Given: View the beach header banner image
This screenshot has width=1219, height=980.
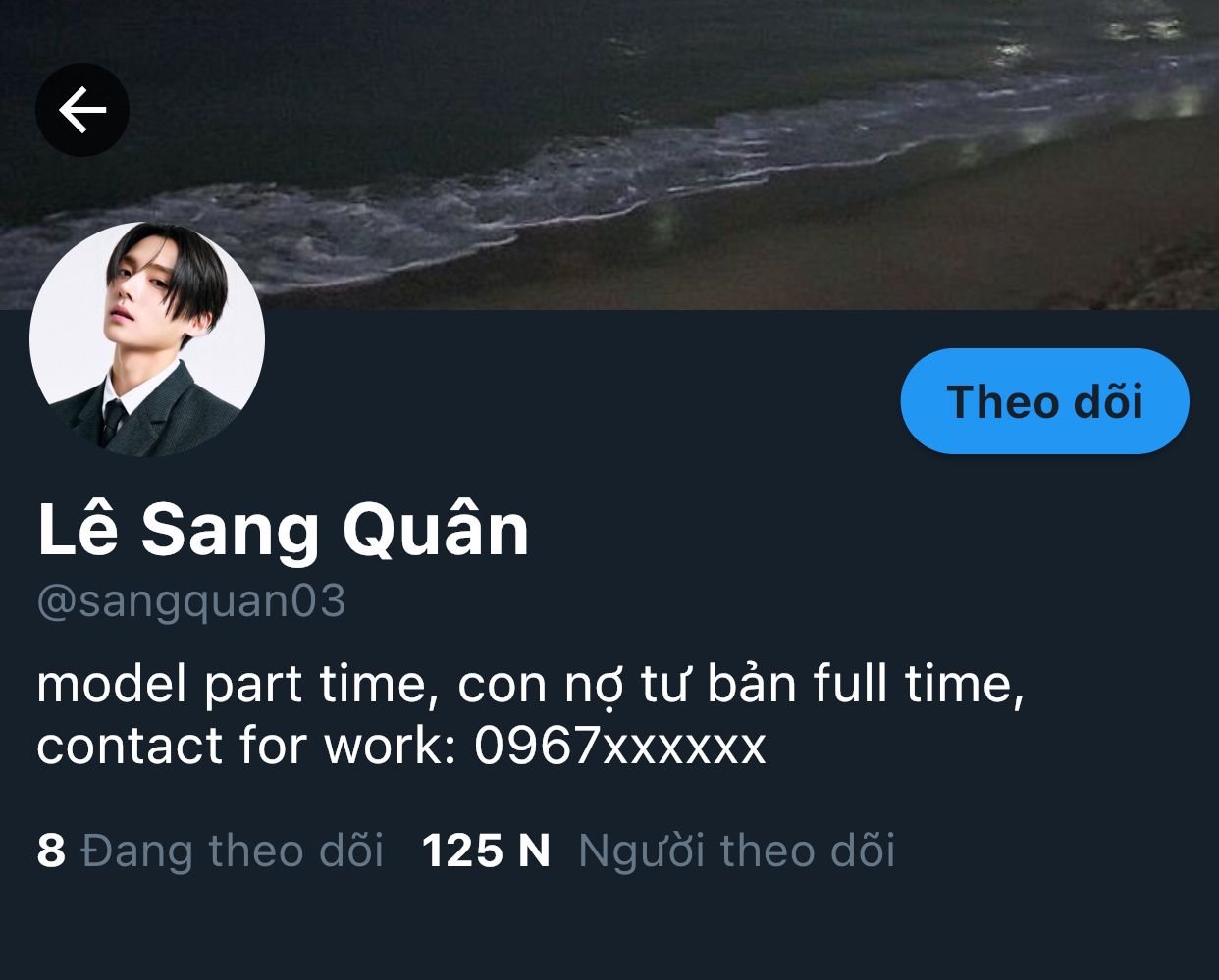Looking at the screenshot, I should (609, 155).
